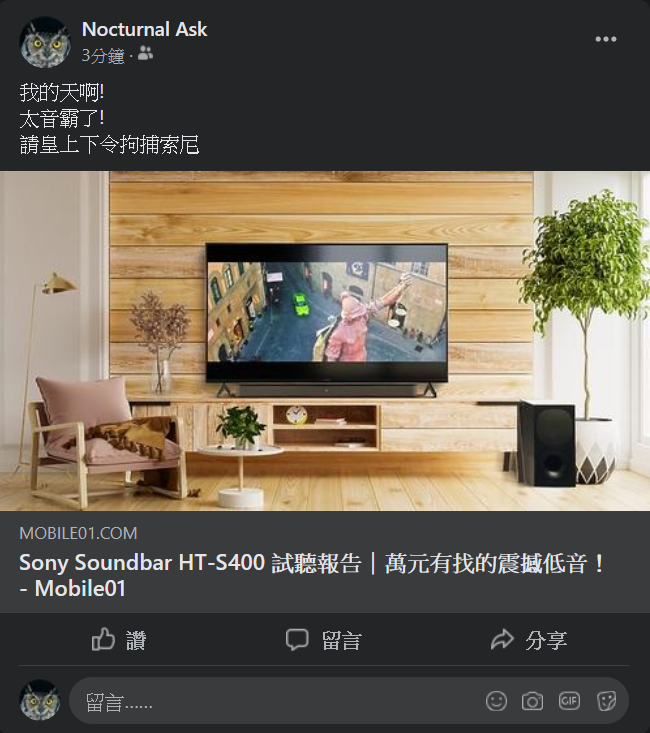Insert an emoji in the comment
The width and height of the screenshot is (650, 733).
[496, 701]
